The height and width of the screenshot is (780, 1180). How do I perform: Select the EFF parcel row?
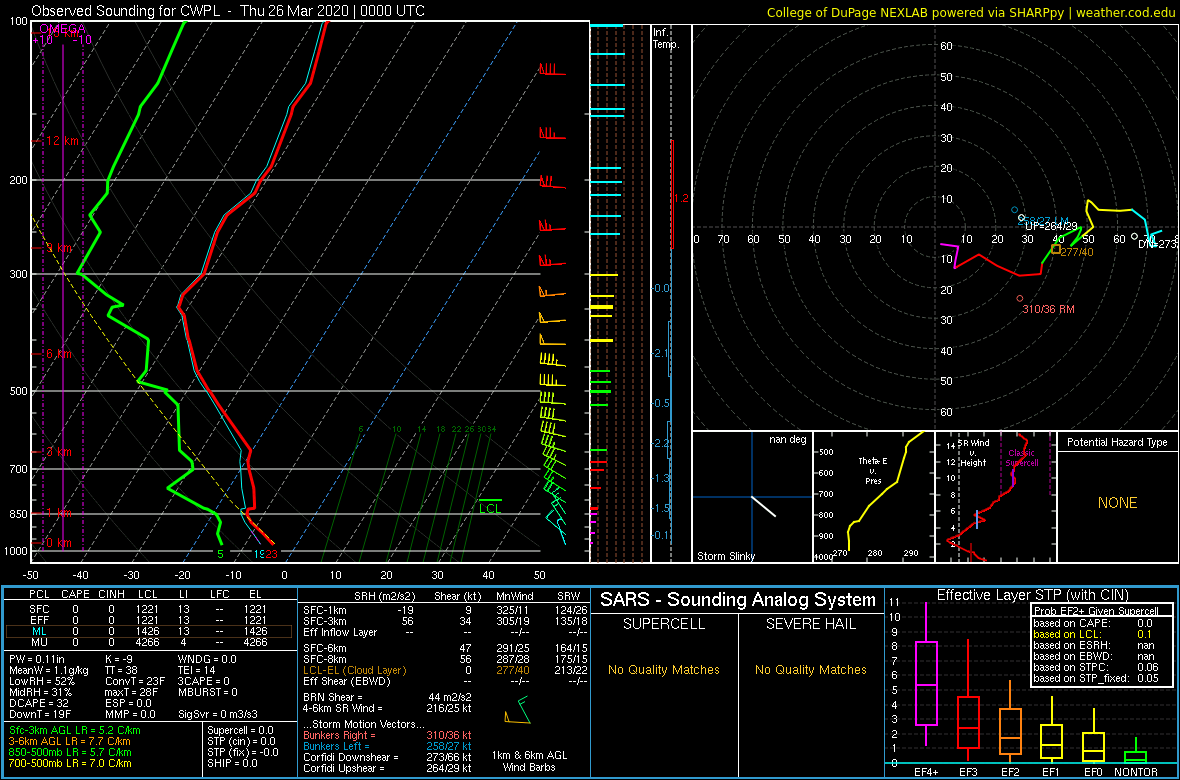149,620
